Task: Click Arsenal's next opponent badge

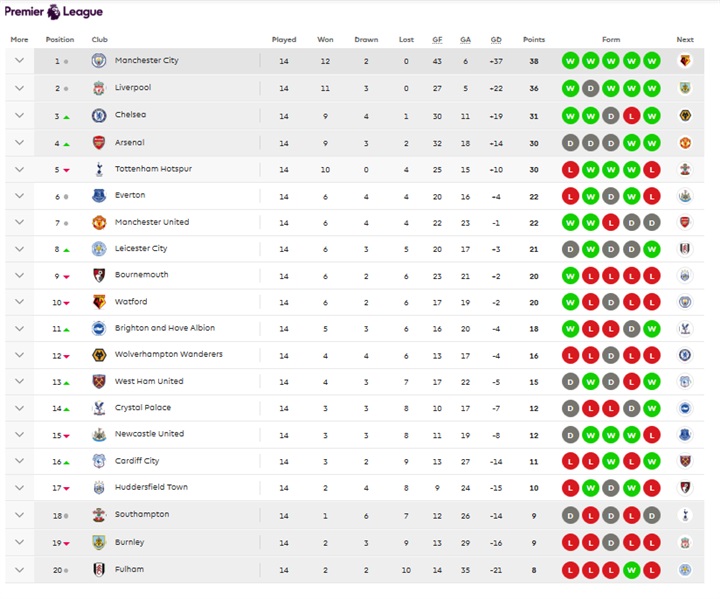Action: coord(685,142)
